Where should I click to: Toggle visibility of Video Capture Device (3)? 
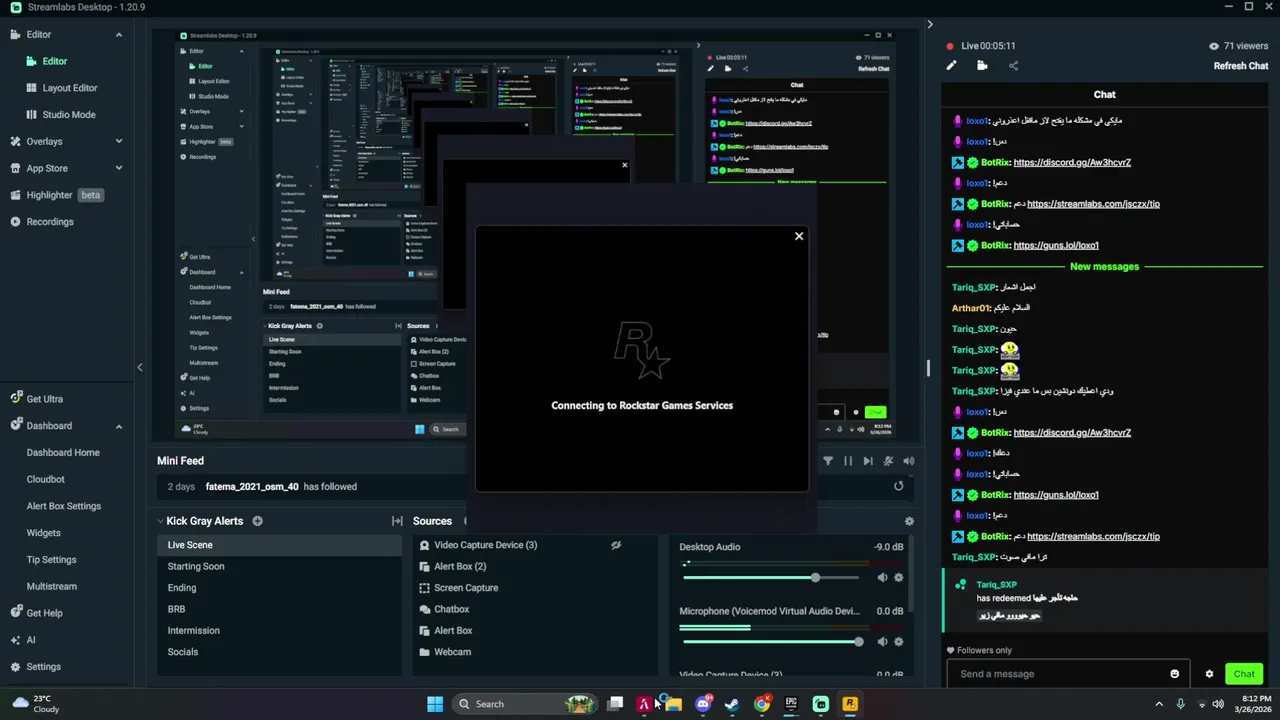point(616,545)
